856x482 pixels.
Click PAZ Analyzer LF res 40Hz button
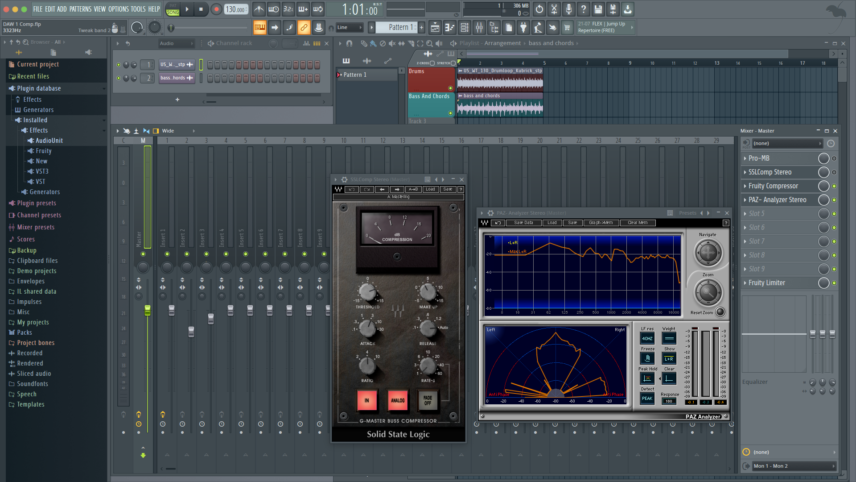[x=647, y=338]
